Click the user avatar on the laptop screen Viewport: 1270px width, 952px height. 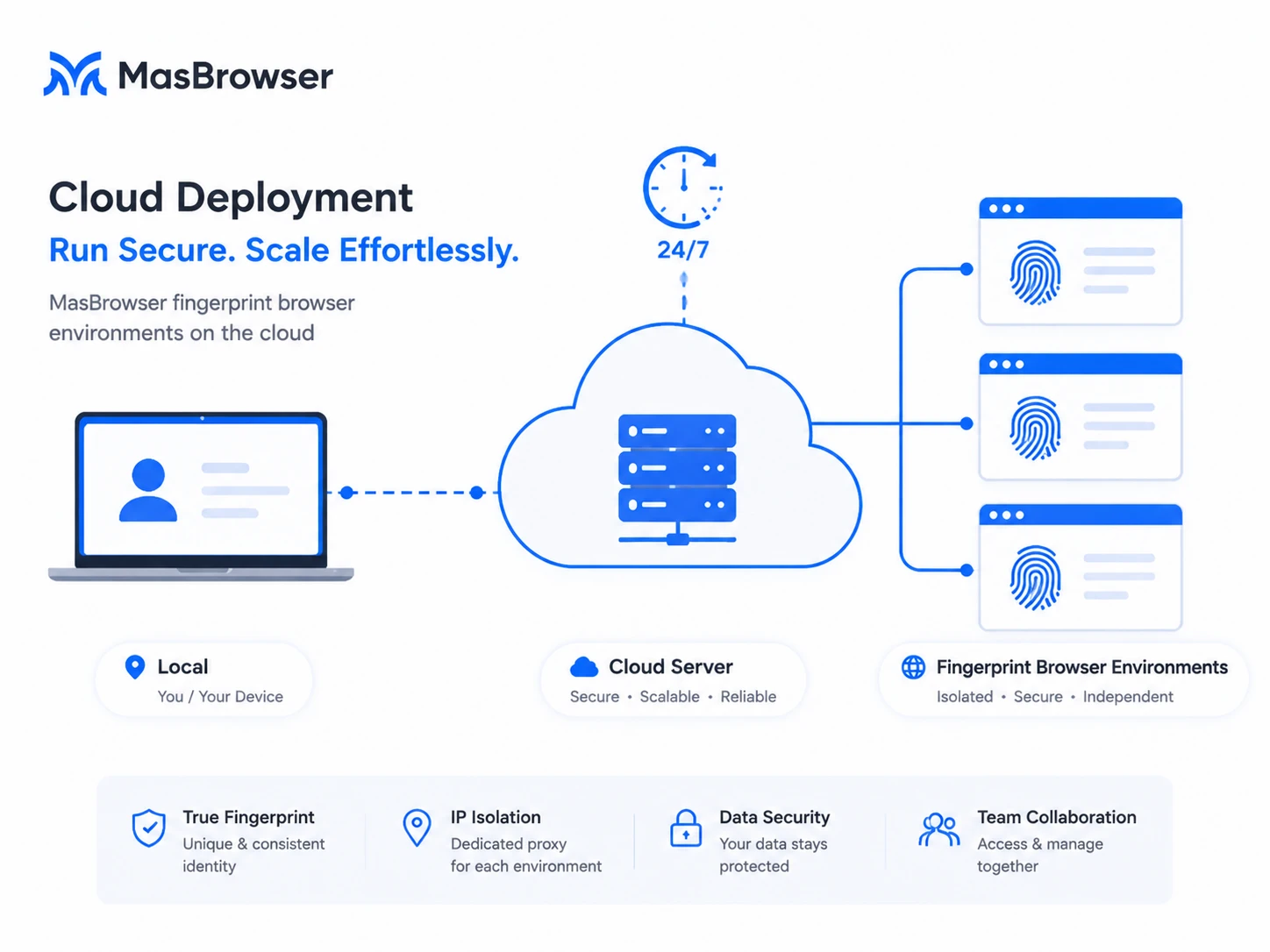click(148, 490)
